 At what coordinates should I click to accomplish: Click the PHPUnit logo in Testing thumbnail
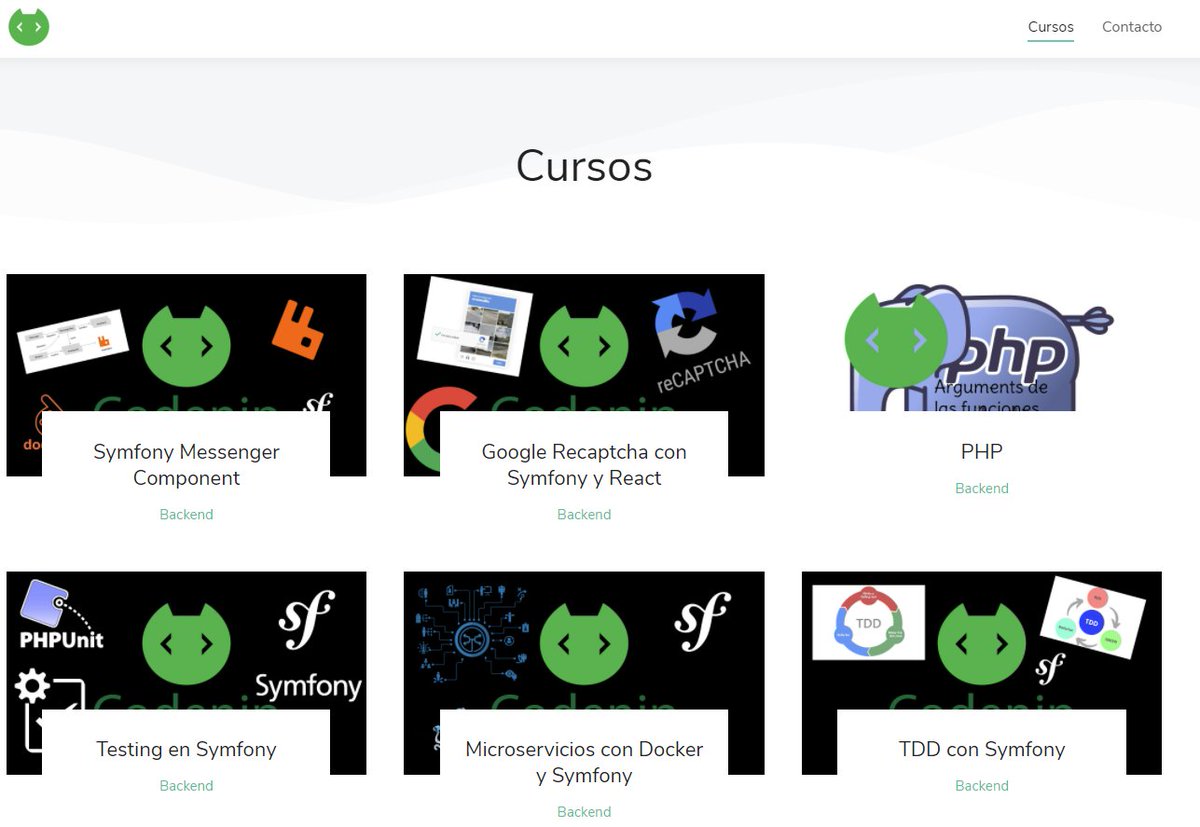(x=61, y=615)
